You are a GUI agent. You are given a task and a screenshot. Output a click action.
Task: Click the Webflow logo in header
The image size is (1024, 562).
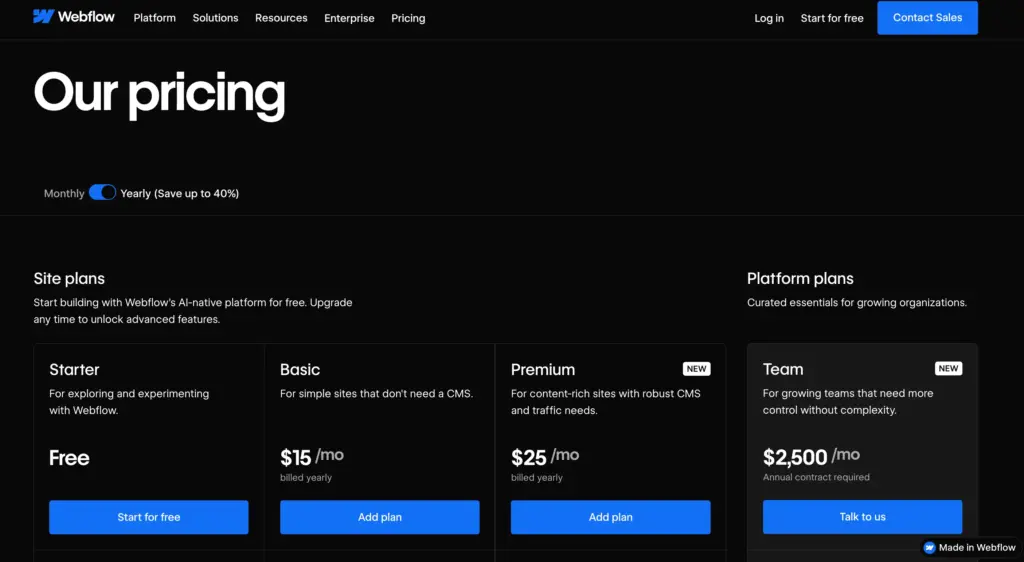tap(74, 17)
